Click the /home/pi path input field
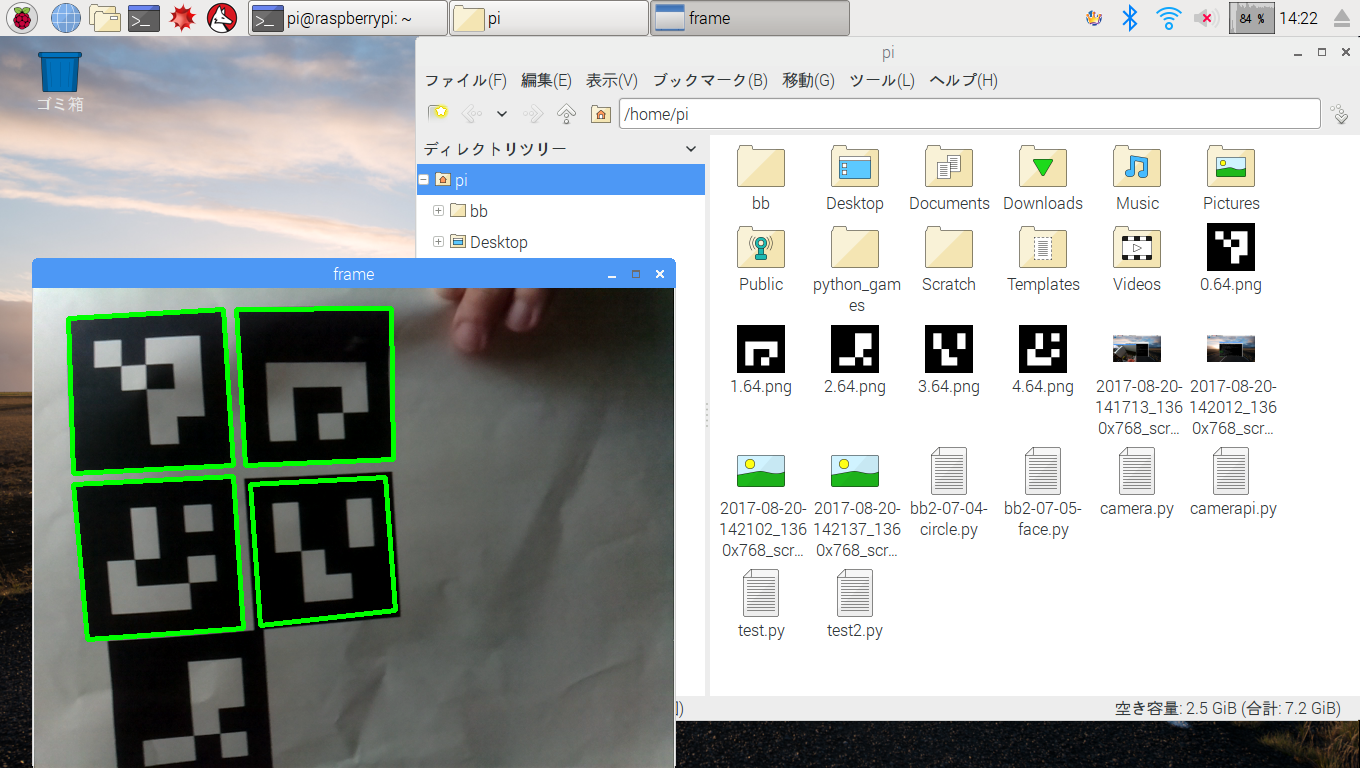Screen dimensions: 1360x768 point(970,114)
